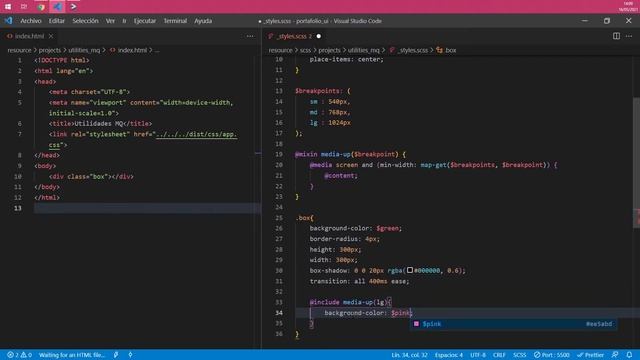The image size is (640, 360).
Task: Click the '$breakpoints: (' text on line 13
Action: tap(323, 91)
